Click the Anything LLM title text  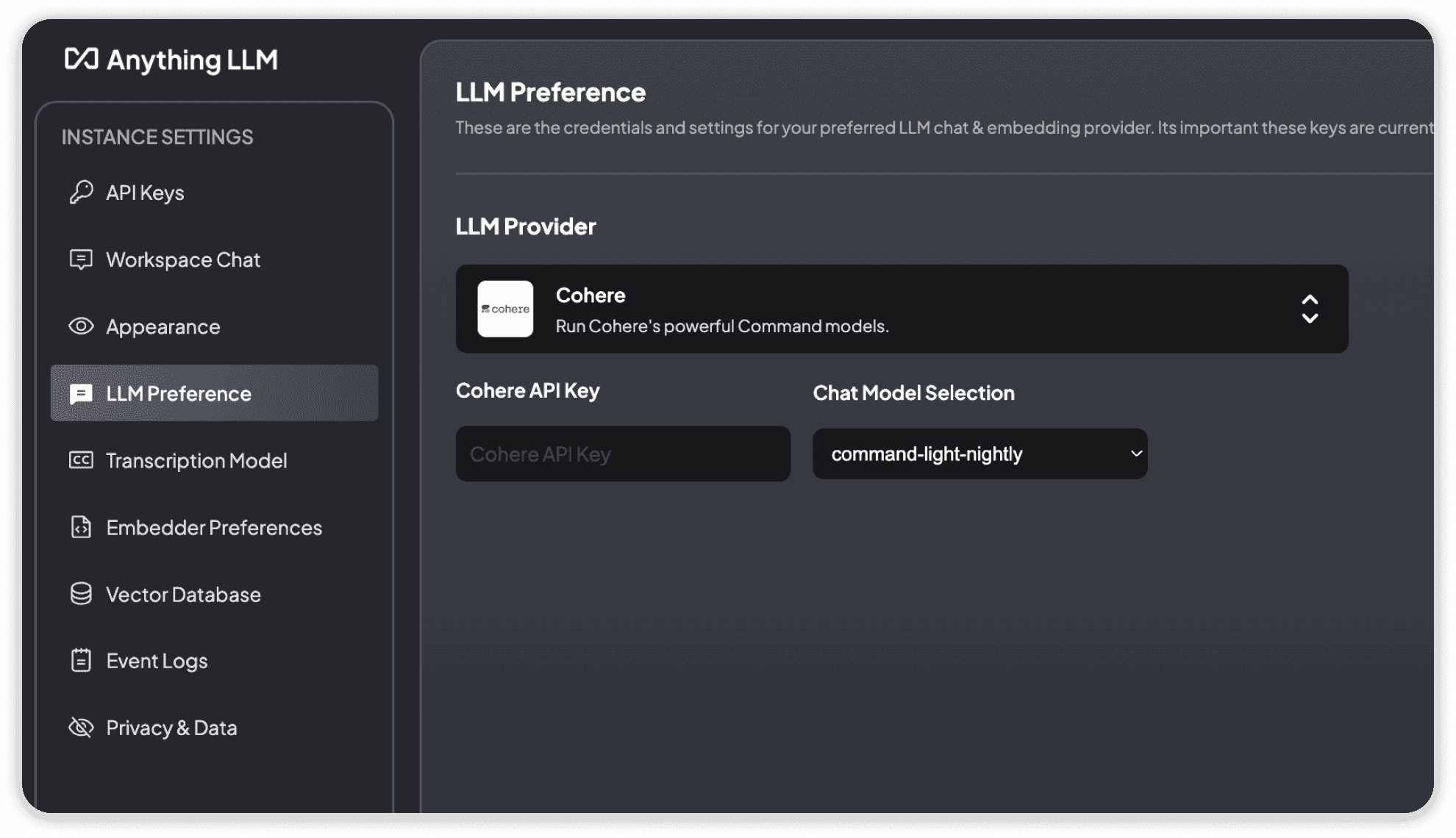coord(193,60)
